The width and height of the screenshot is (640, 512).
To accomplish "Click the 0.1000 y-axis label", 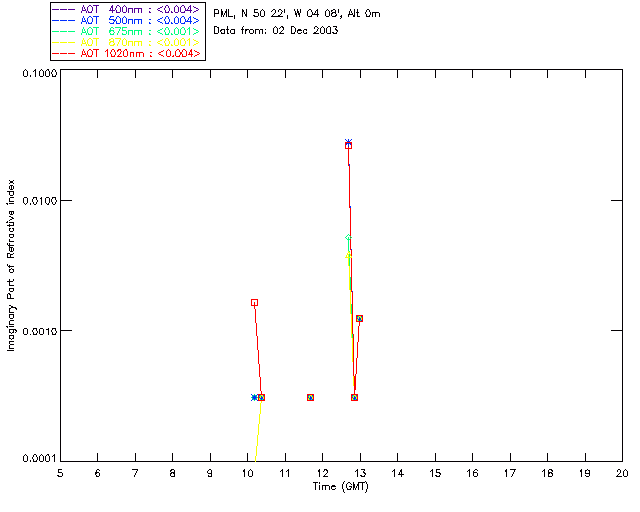I will point(40,73).
